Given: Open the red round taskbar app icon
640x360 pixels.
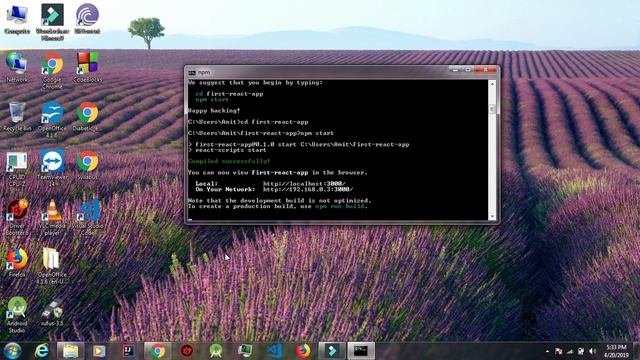Looking at the screenshot, I should click(x=187, y=351).
